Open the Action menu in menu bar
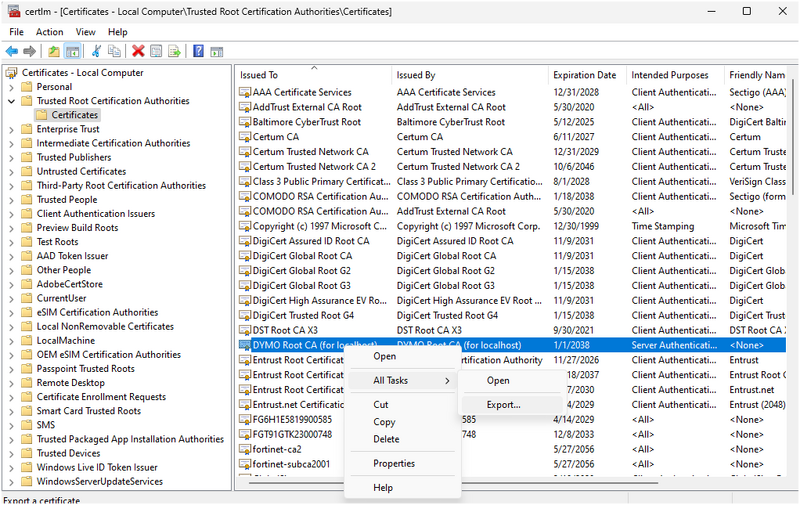Image resolution: width=800 pixels, height=505 pixels. point(49,32)
